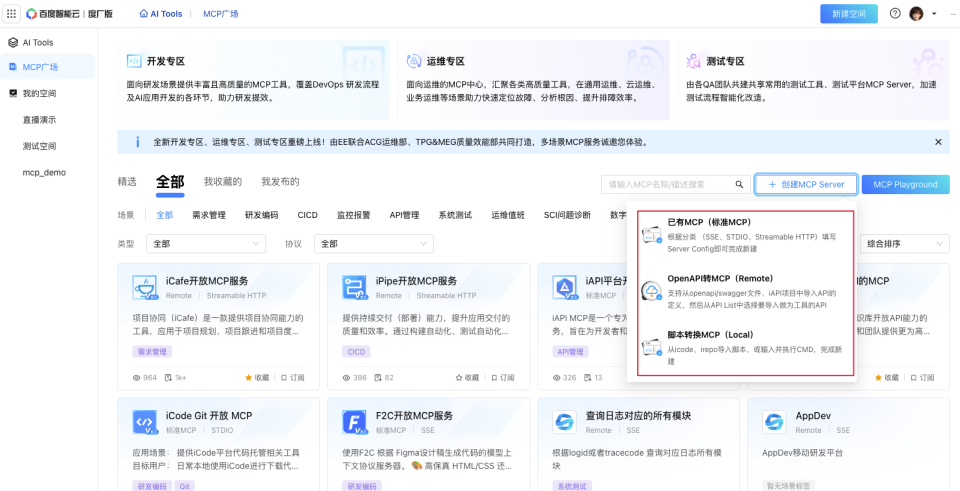Click the 新建空间 button
This screenshot has height=491, width=960.
coord(849,13)
